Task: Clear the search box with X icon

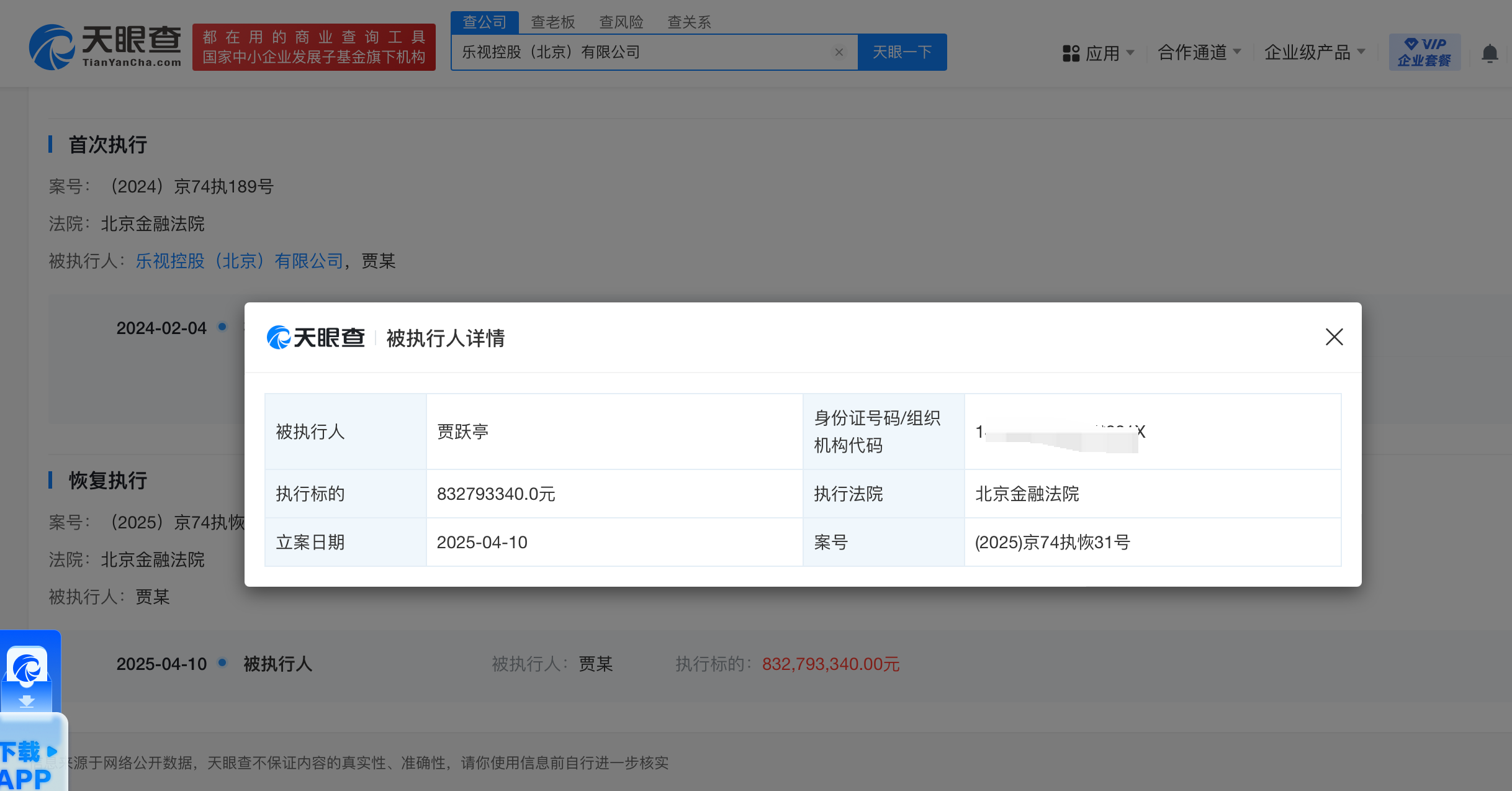Action: pyautogui.click(x=839, y=52)
